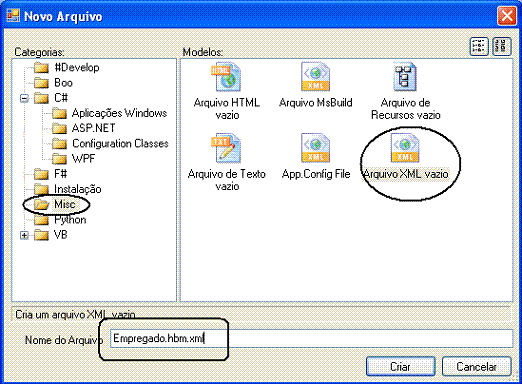The height and width of the screenshot is (384, 522).
Task: Switch to small icons list view button
Action: [x=502, y=47]
